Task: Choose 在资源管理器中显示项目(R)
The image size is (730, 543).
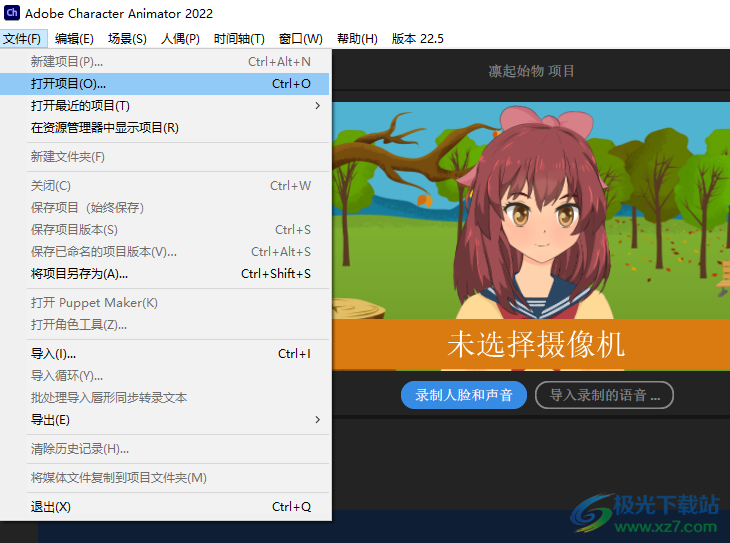Action: (164, 128)
